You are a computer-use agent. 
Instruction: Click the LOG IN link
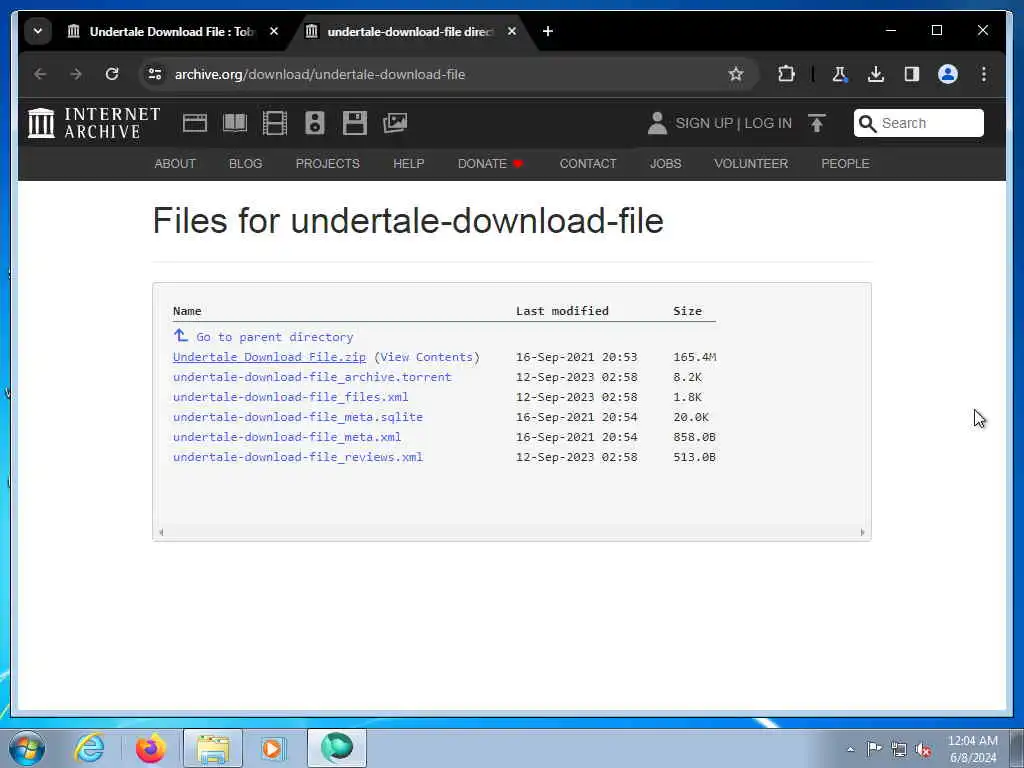coord(768,123)
